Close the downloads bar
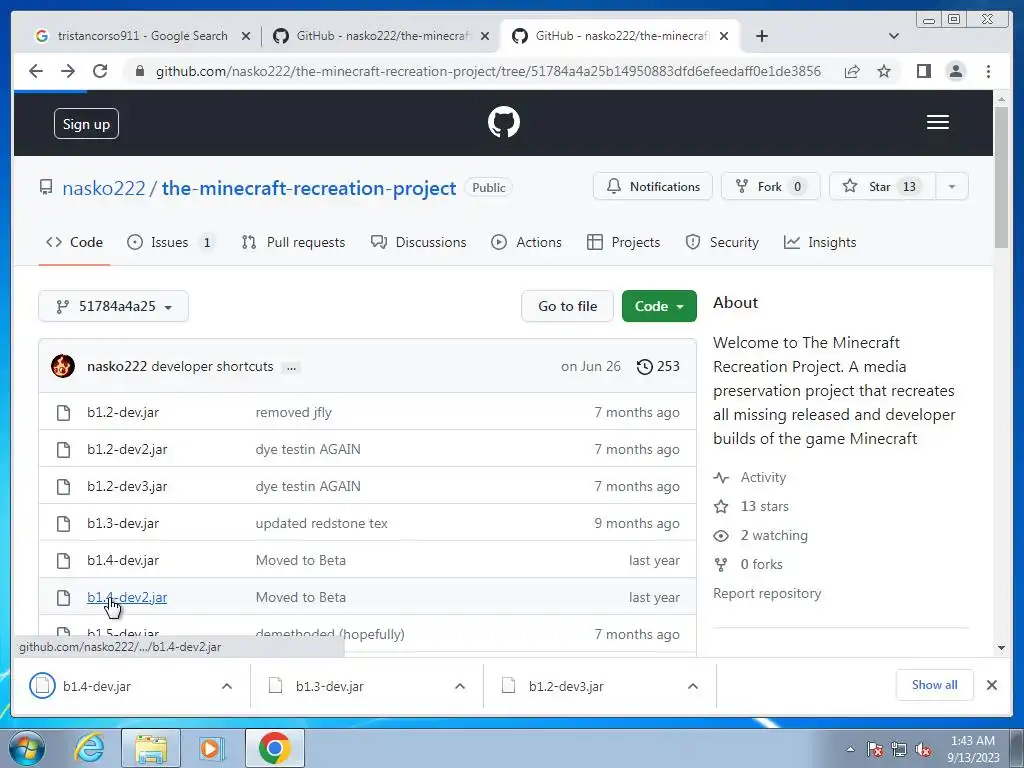Viewport: 1024px width, 768px height. coord(991,685)
